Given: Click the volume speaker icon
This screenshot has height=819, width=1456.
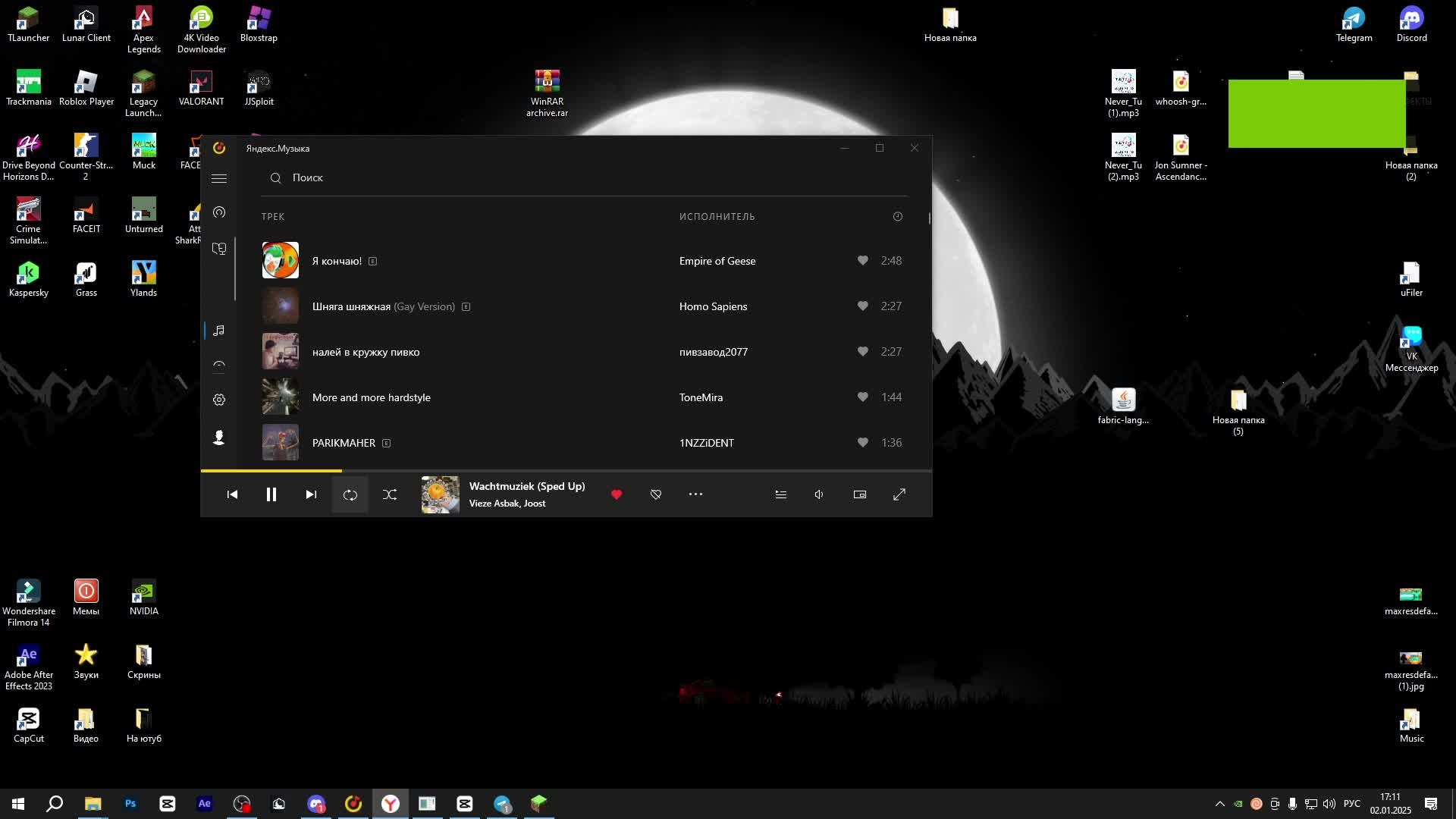Looking at the screenshot, I should coord(820,494).
